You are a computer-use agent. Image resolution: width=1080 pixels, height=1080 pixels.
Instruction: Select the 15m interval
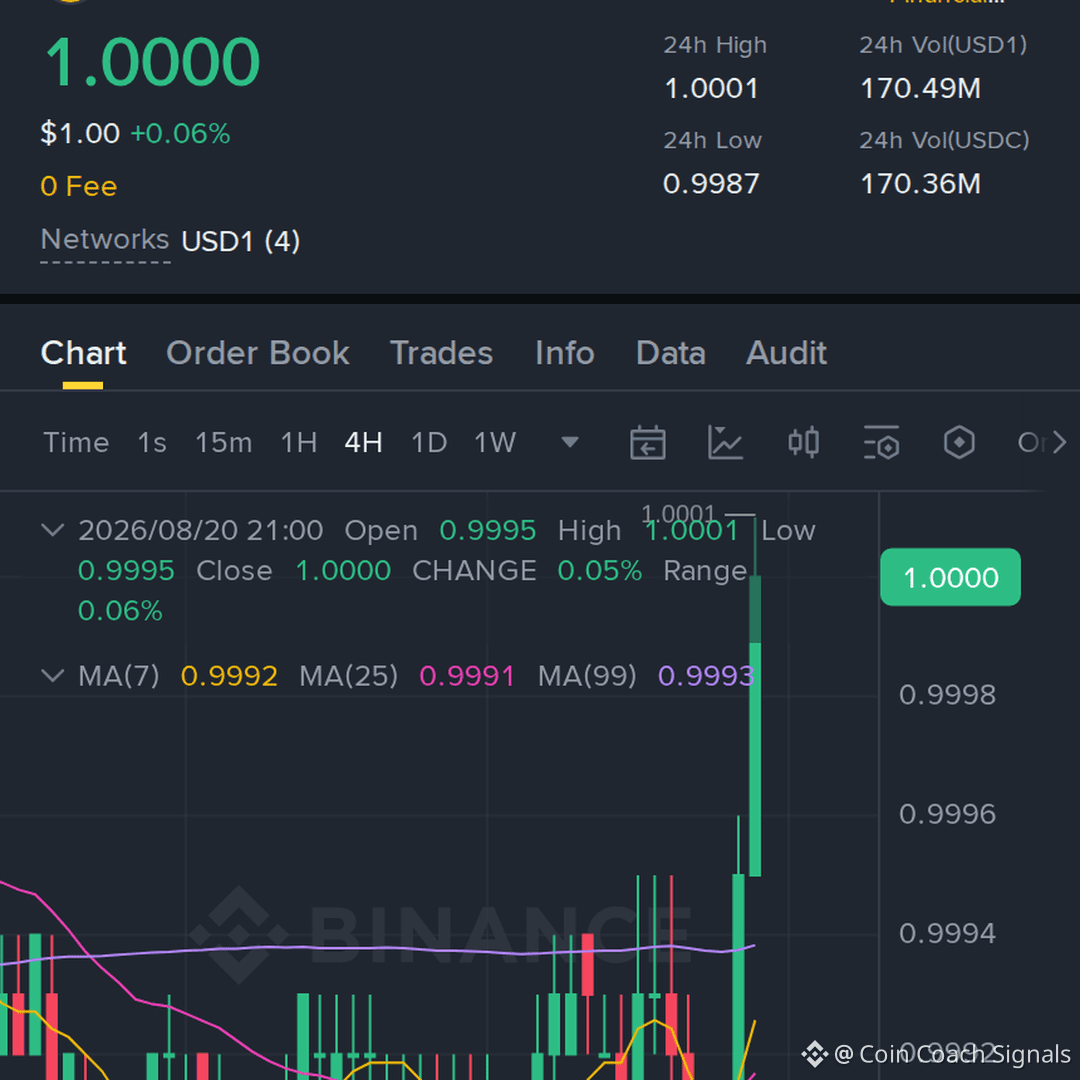pyautogui.click(x=224, y=442)
